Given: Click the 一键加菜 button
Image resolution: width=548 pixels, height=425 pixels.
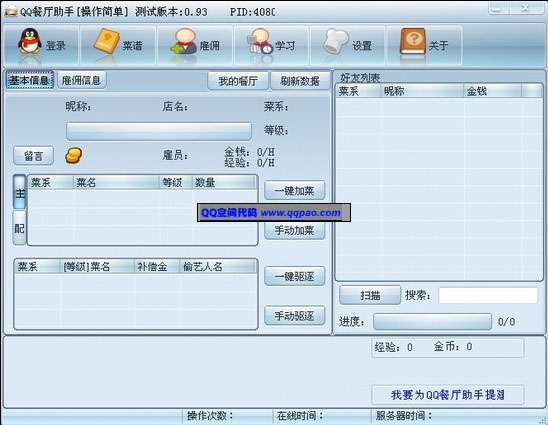Looking at the screenshot, I should [x=295, y=190].
